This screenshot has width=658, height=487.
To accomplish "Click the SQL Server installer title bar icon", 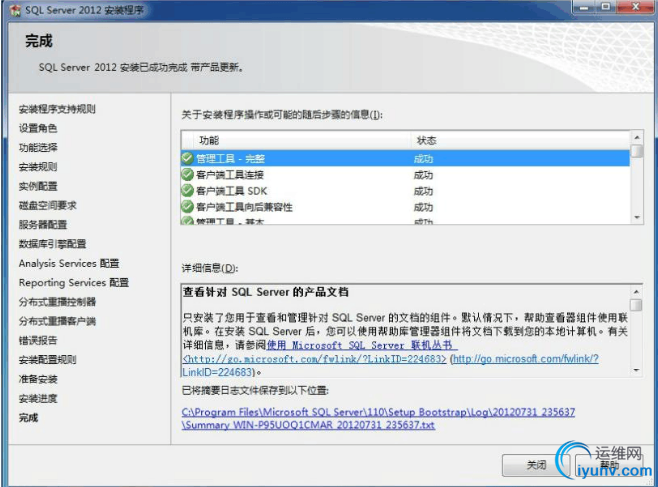I will (x=15, y=10).
